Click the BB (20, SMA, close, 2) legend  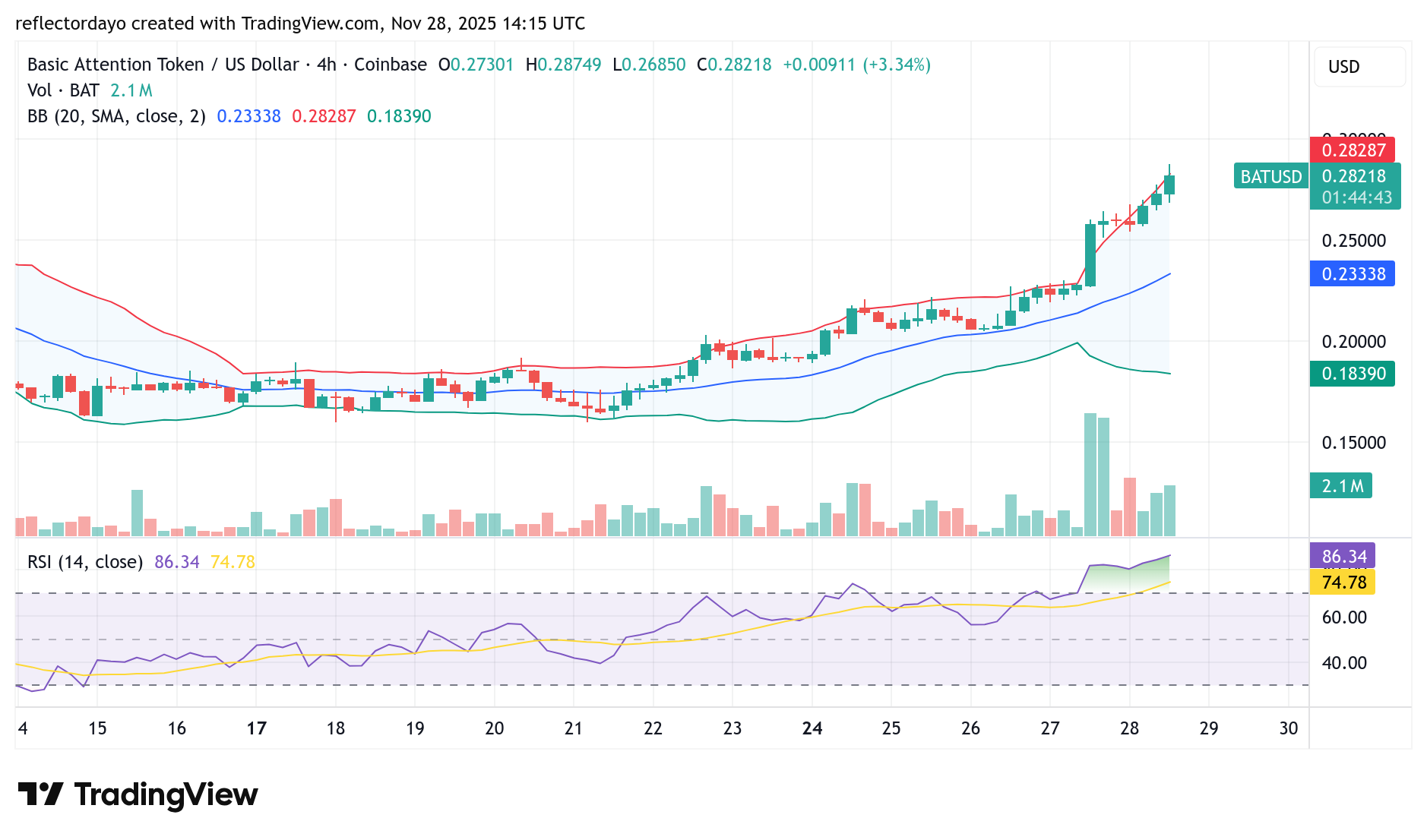[x=117, y=116]
